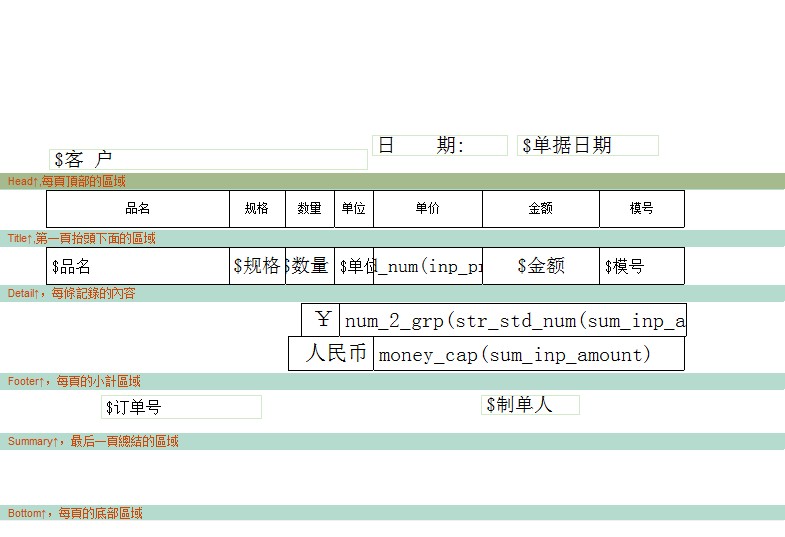Click the Detail band separator bar

tap(392, 293)
